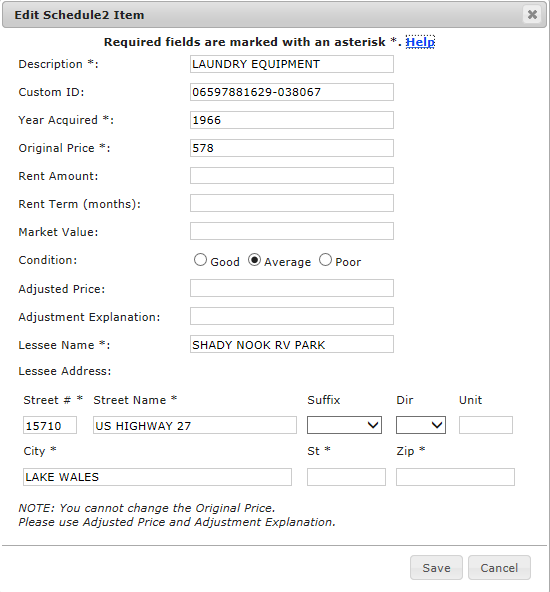Expand the Suffix dropdown
Screen dimensions: 550x592
tap(344, 425)
